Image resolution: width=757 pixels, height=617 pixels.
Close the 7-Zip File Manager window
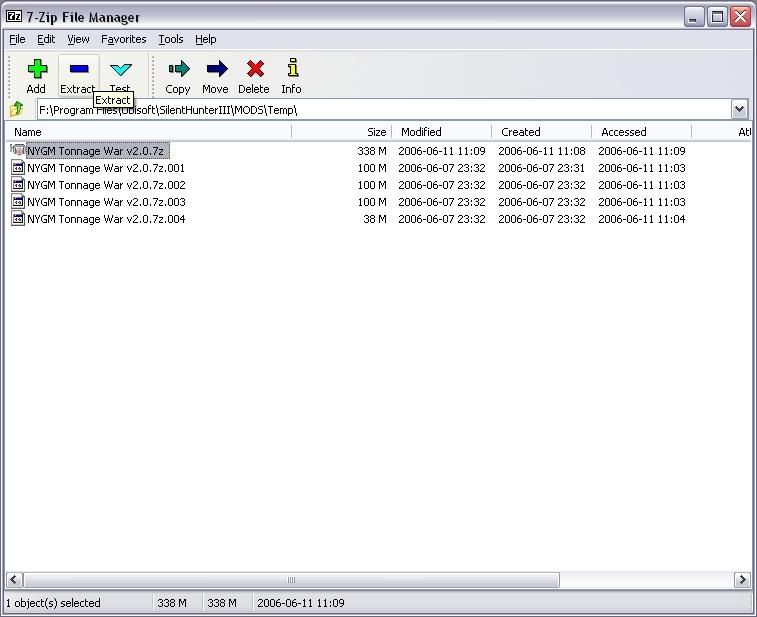[740, 17]
